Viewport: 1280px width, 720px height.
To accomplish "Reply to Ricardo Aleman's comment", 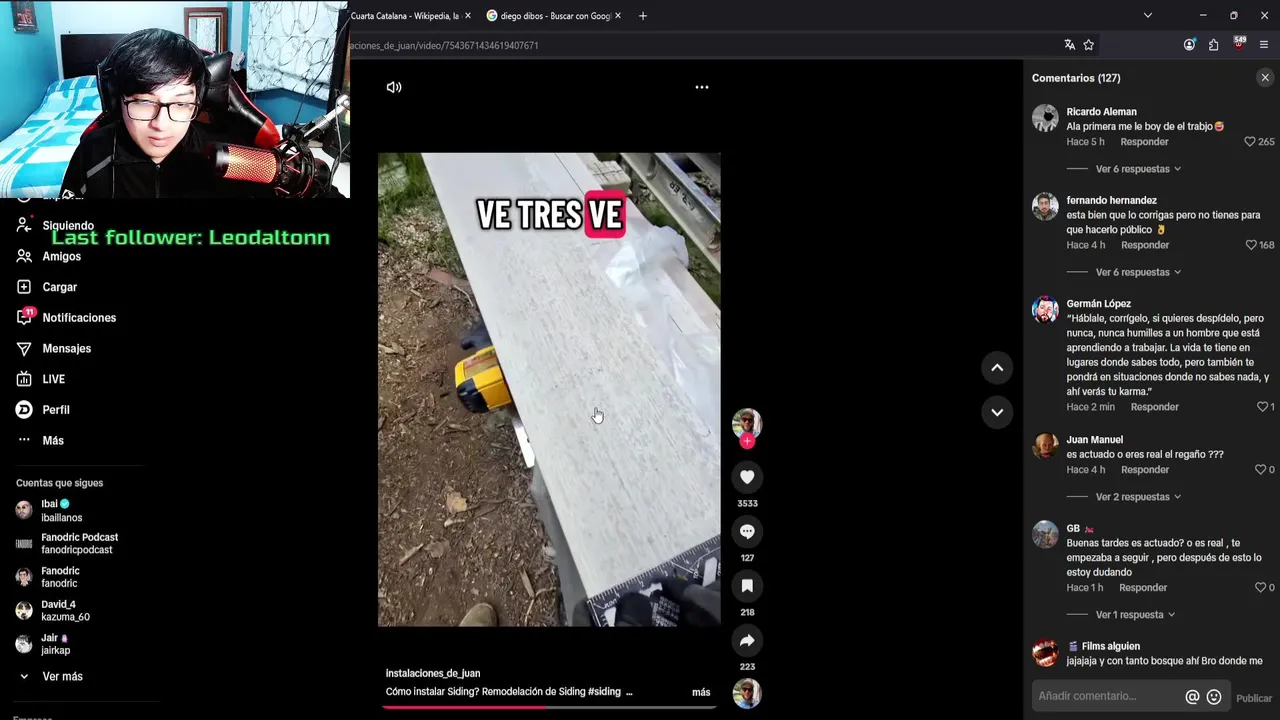I will coord(1144,142).
